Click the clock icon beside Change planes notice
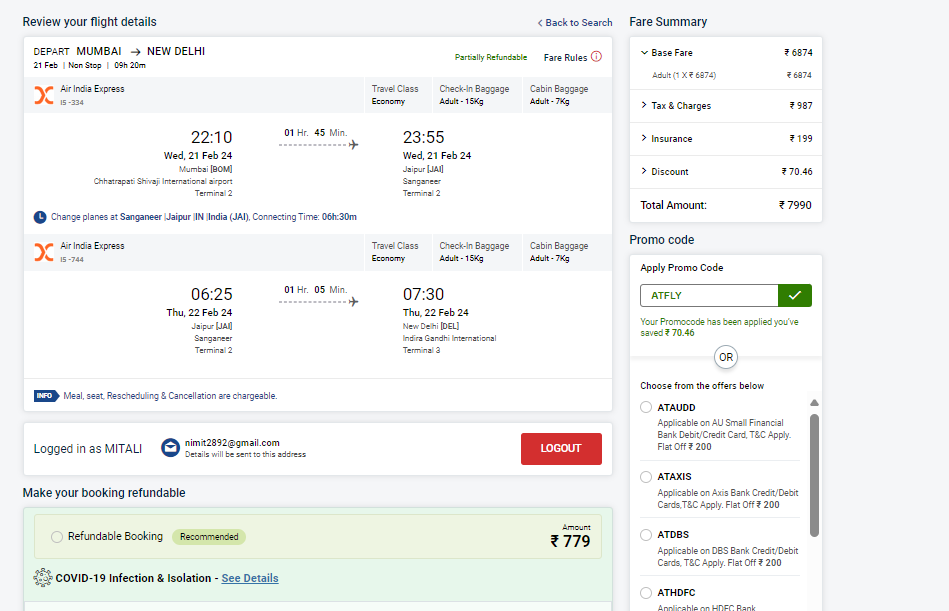Viewport: 949px width, 611px height. (40, 217)
